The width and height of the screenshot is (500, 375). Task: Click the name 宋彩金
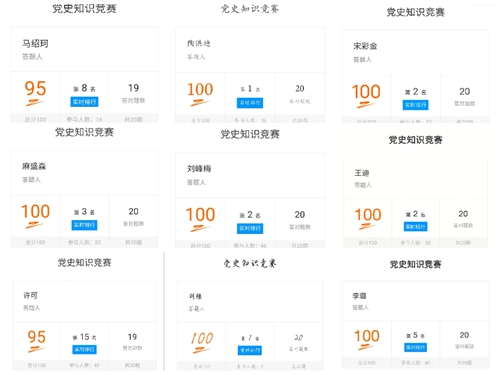(x=365, y=46)
